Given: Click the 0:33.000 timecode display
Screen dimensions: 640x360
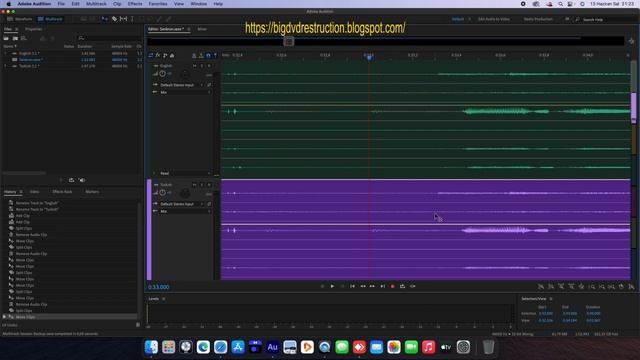Looking at the screenshot, I should pyautogui.click(x=159, y=287).
